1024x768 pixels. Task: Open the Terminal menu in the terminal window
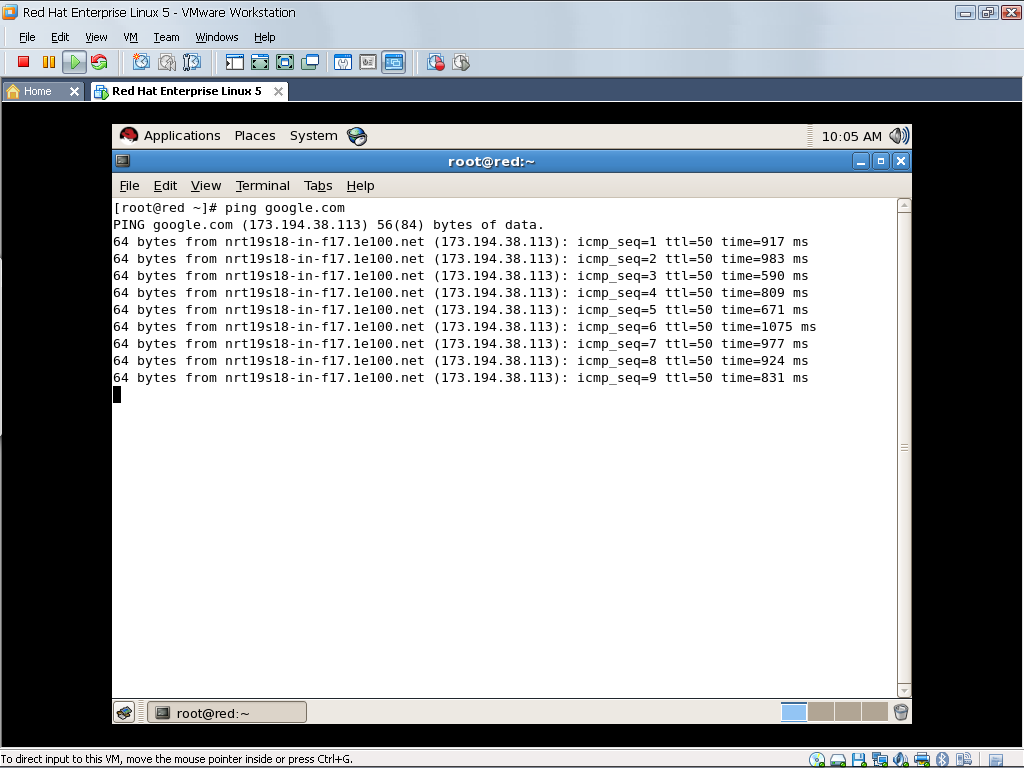tap(263, 185)
